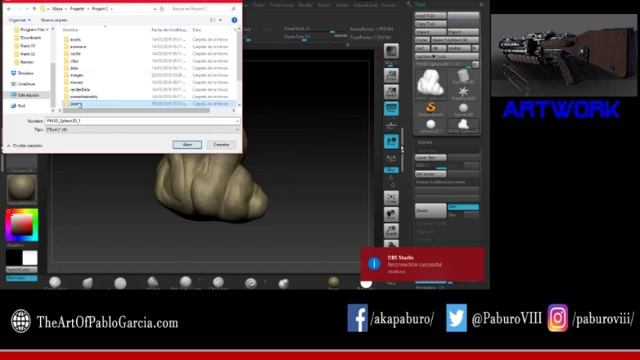Click the BPR render icon on right shelf

pos(391,51)
